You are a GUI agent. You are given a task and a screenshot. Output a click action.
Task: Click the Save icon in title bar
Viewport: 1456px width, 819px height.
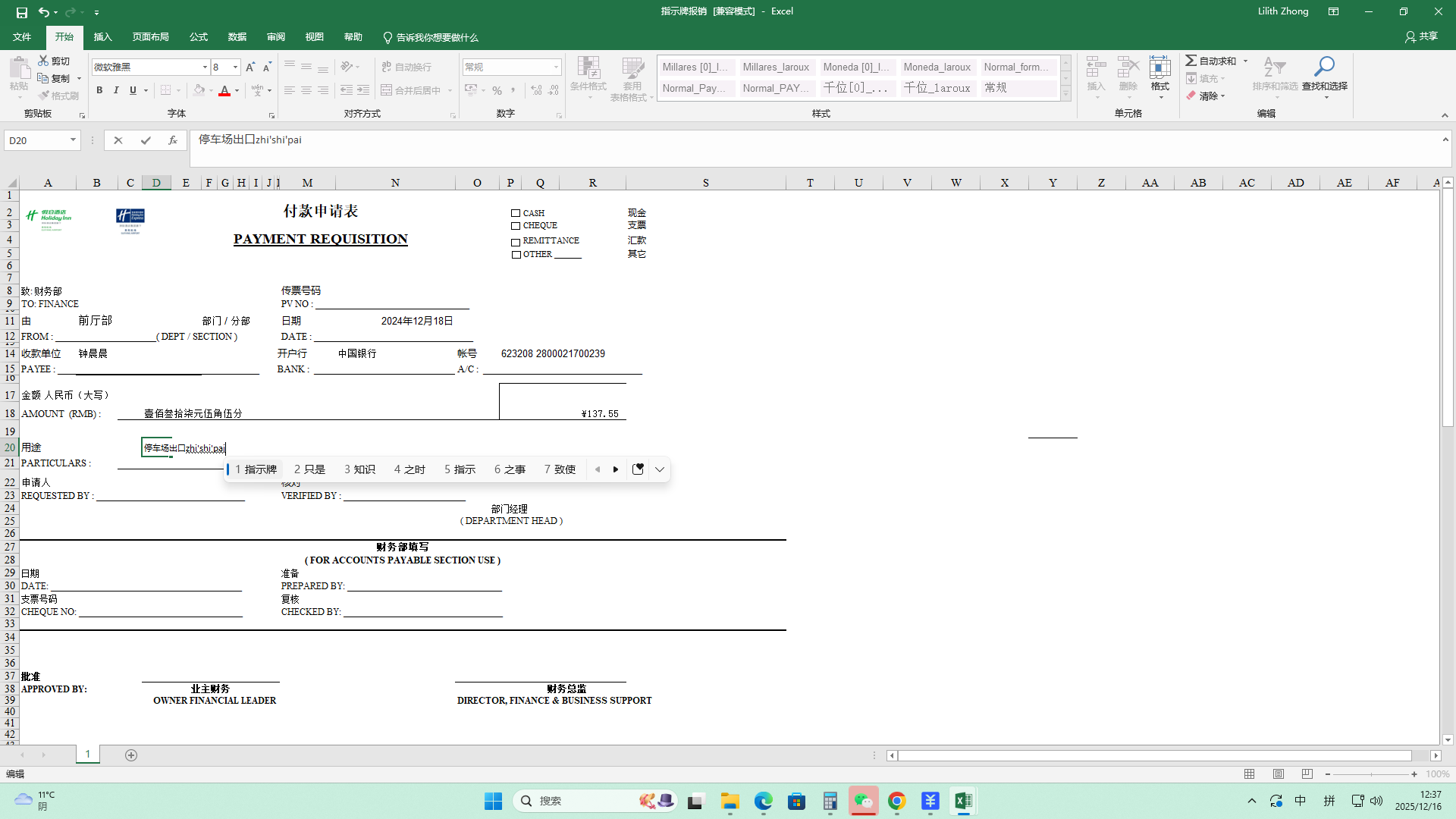click(21, 12)
